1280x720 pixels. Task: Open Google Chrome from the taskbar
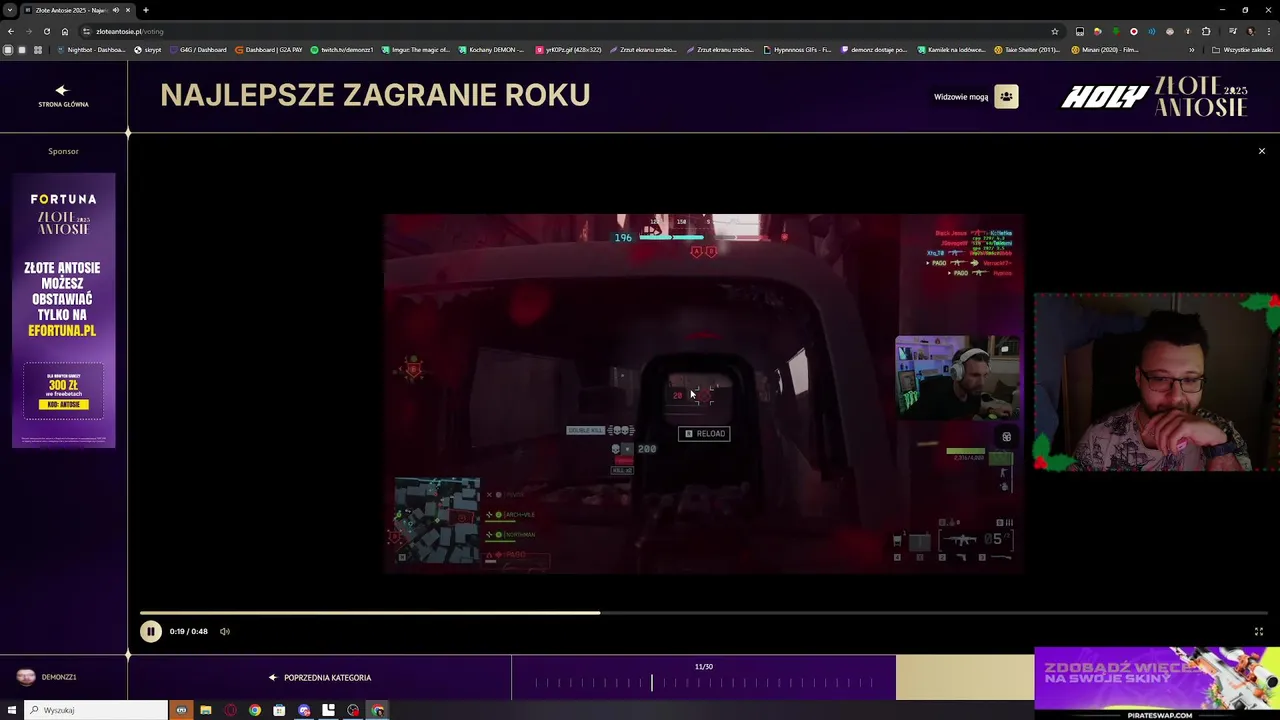click(255, 710)
